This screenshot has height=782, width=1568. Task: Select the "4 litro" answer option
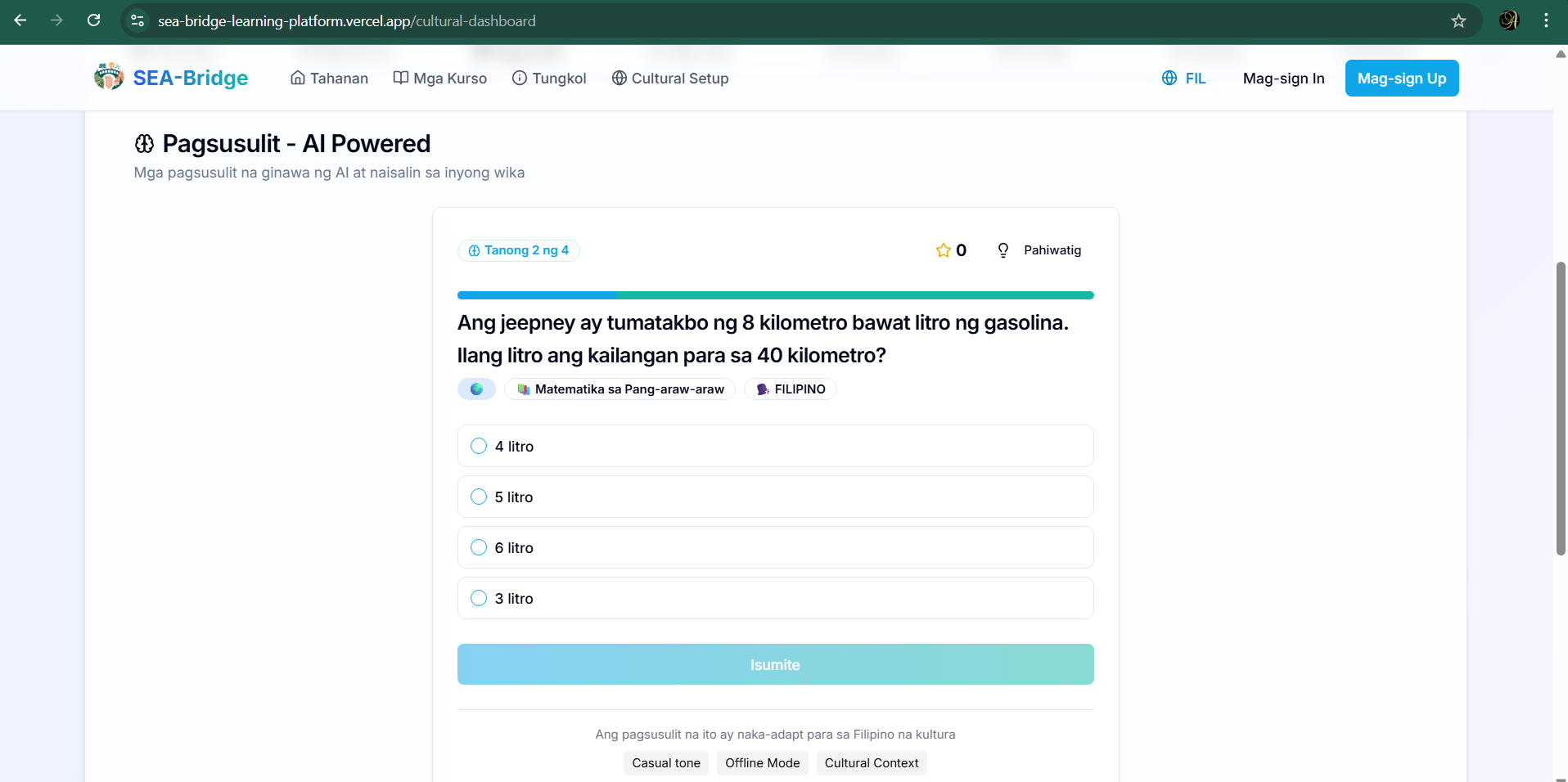click(x=479, y=446)
